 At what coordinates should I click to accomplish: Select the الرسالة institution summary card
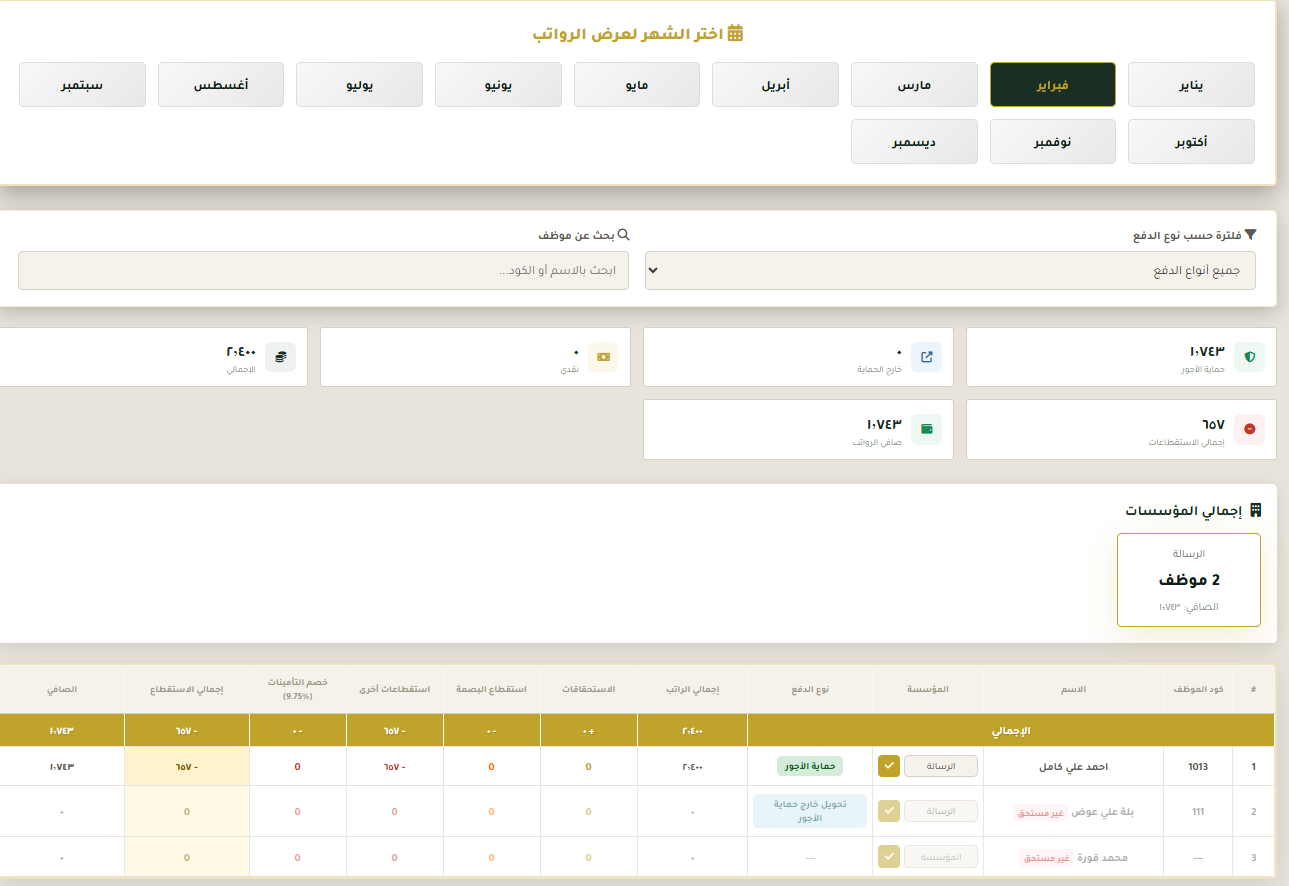pyautogui.click(x=1188, y=580)
